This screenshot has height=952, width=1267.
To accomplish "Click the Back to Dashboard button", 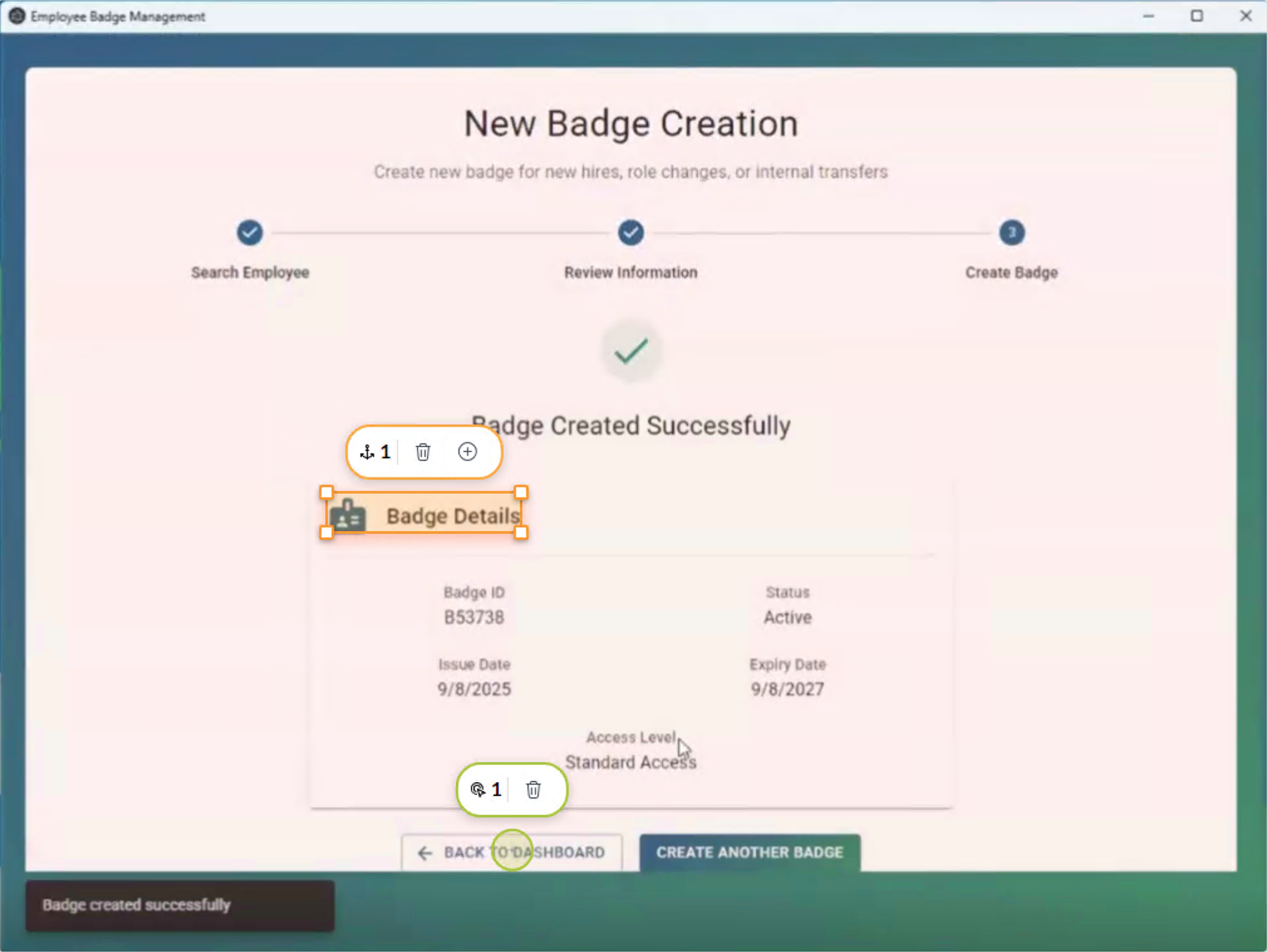I will (x=512, y=852).
